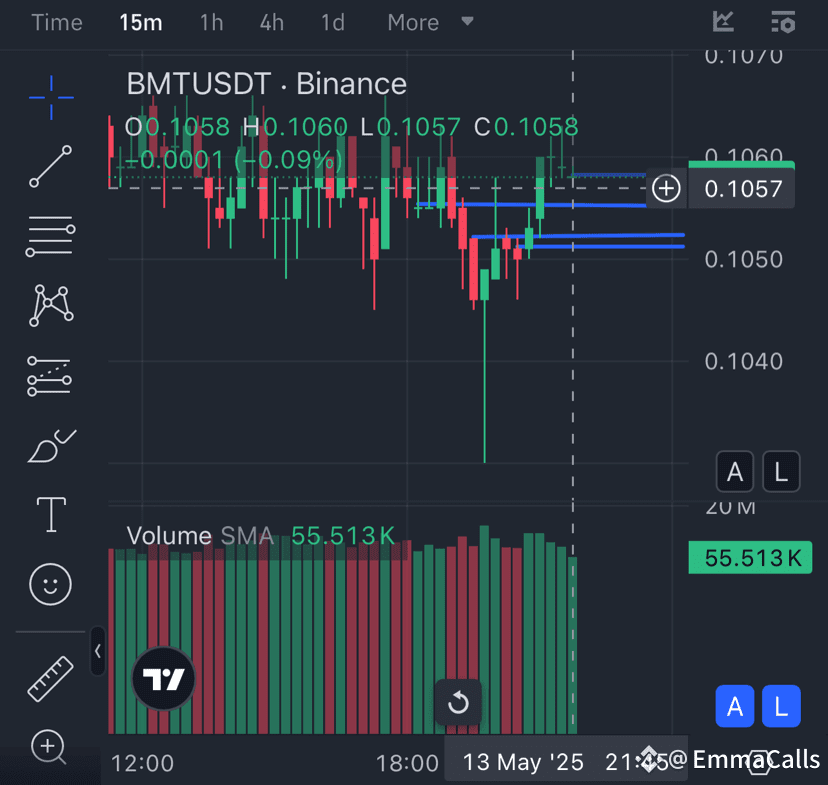This screenshot has height=785, width=828.
Task: Open the horizontal lines drawing tool
Action: [x=50, y=237]
